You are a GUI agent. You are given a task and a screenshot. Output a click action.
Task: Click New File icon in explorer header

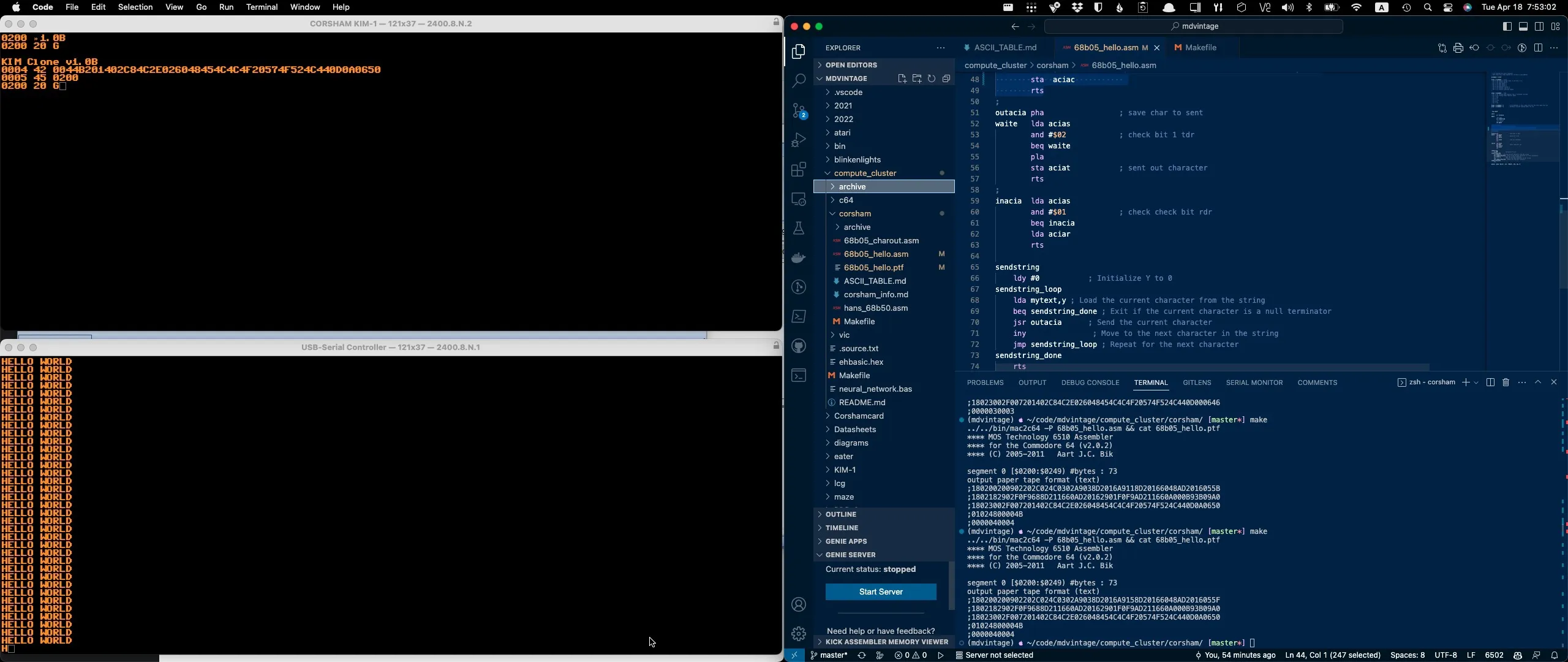click(x=902, y=78)
